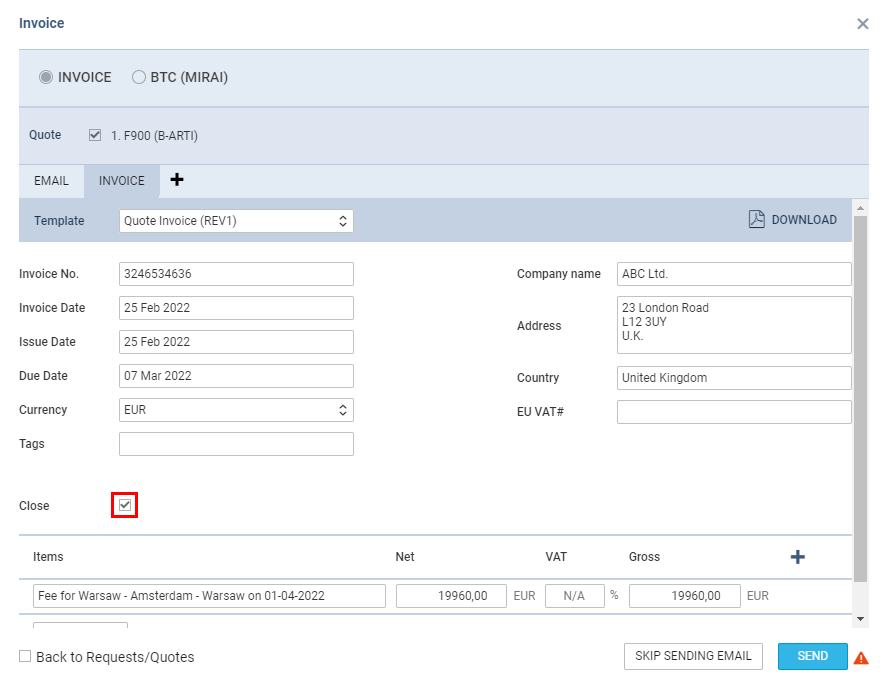Click the Invoice dialog title
The height and width of the screenshot is (690, 888).
pyautogui.click(x=41, y=23)
